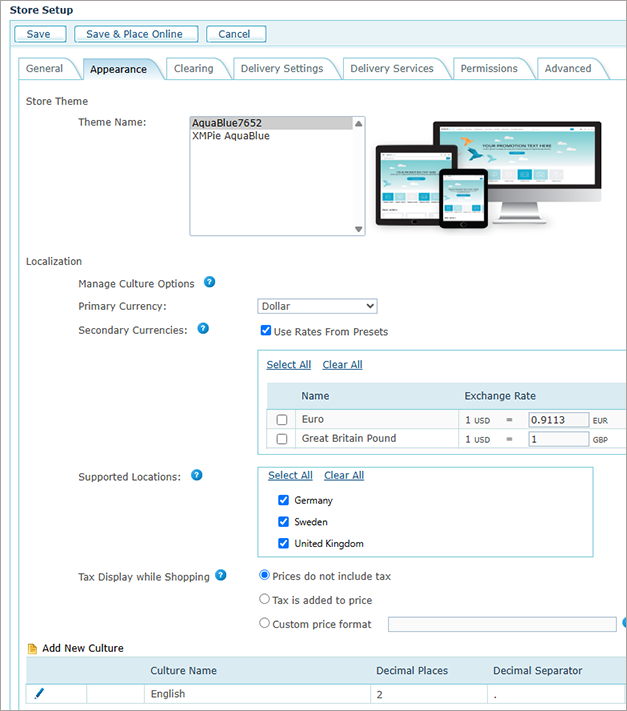Open the Permissions tab
The image size is (627, 711).
(489, 69)
